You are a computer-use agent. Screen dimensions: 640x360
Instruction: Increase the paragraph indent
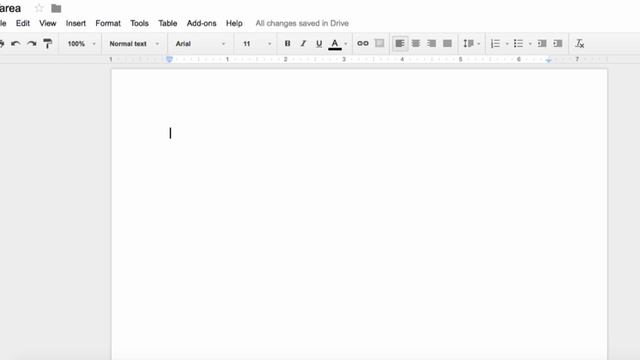[558, 43]
